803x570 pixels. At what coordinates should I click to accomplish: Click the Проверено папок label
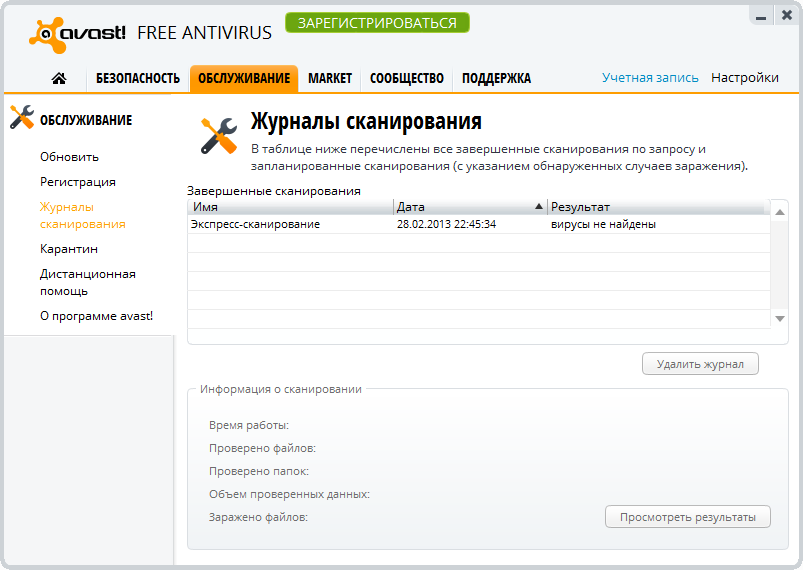[259, 472]
